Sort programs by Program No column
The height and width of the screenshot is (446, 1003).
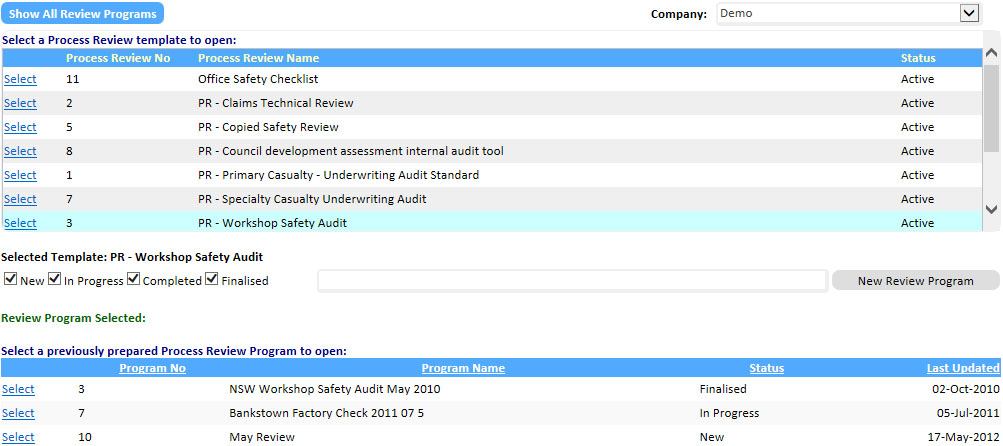pos(152,368)
